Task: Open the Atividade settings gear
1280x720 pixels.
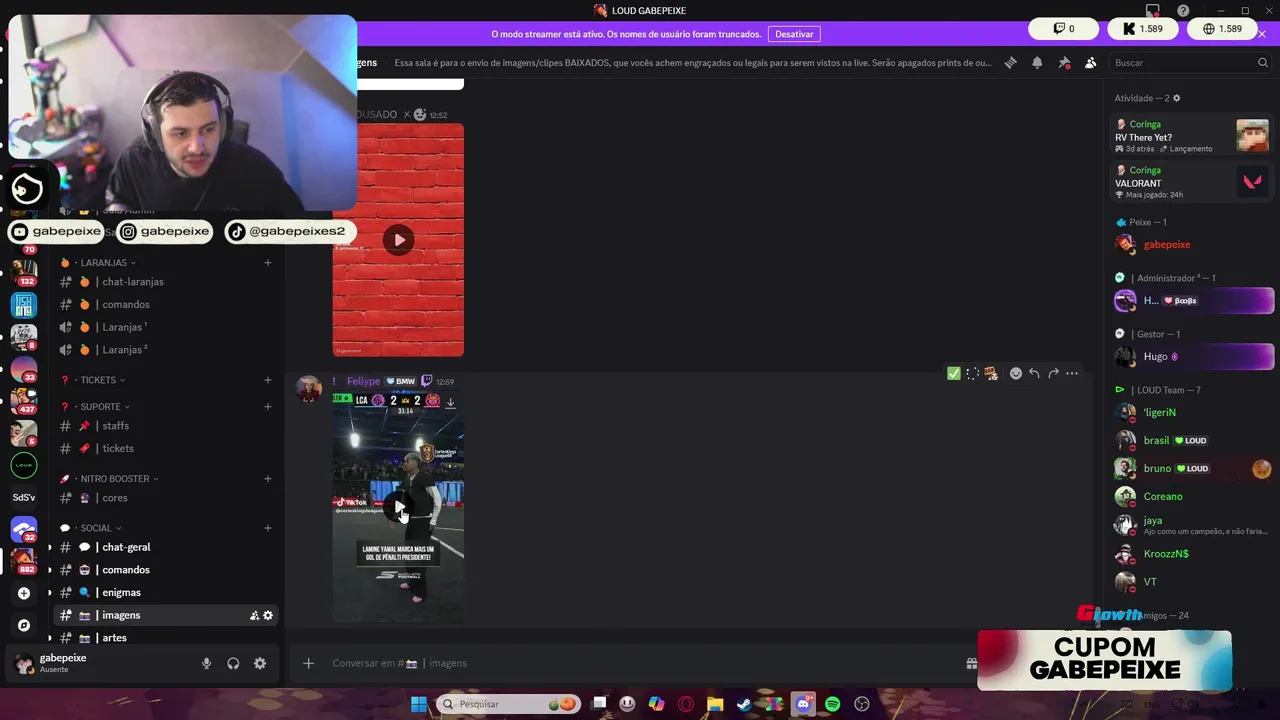Action: point(1176,98)
